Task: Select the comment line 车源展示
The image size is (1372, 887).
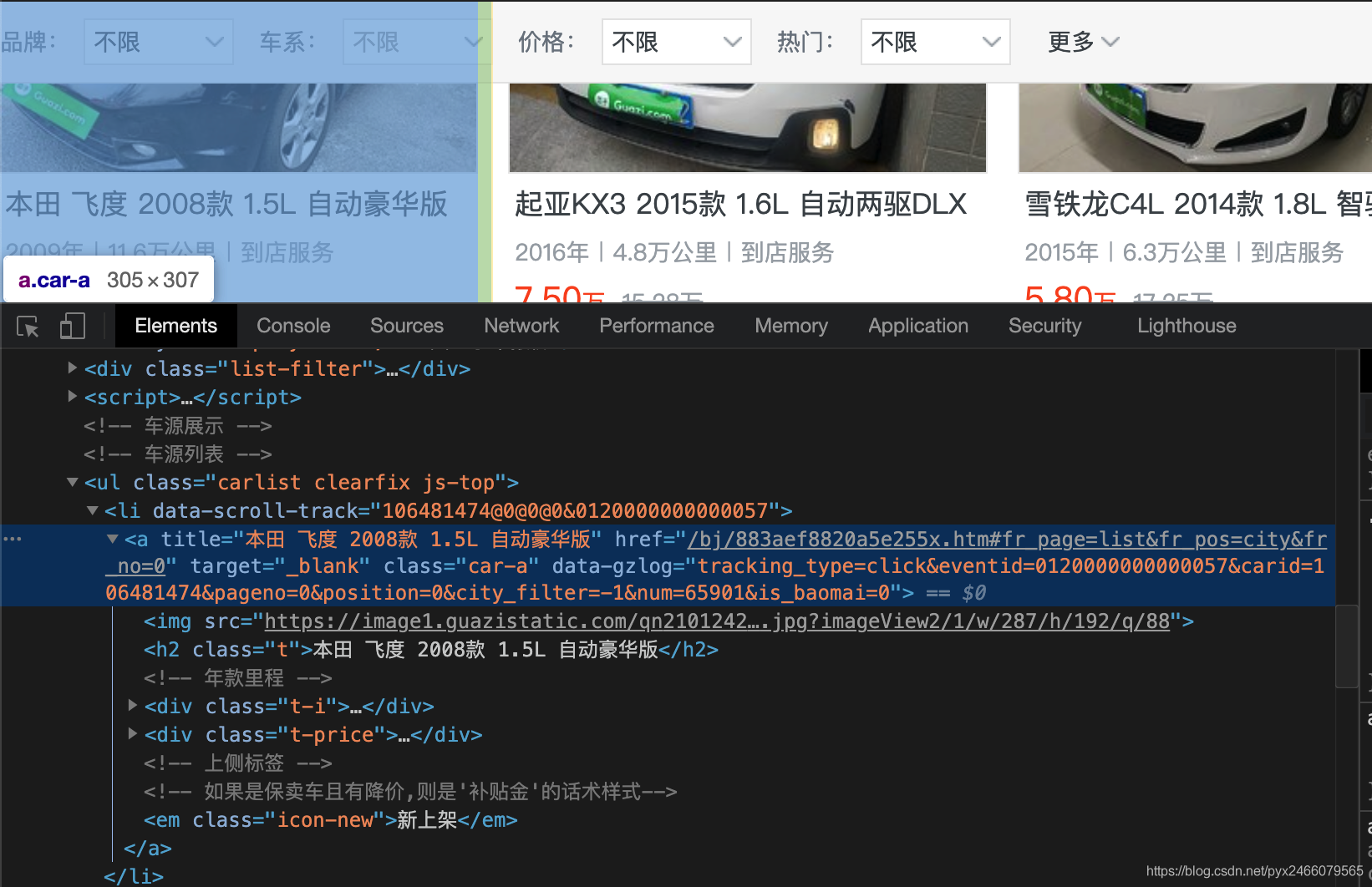Action: 177,426
